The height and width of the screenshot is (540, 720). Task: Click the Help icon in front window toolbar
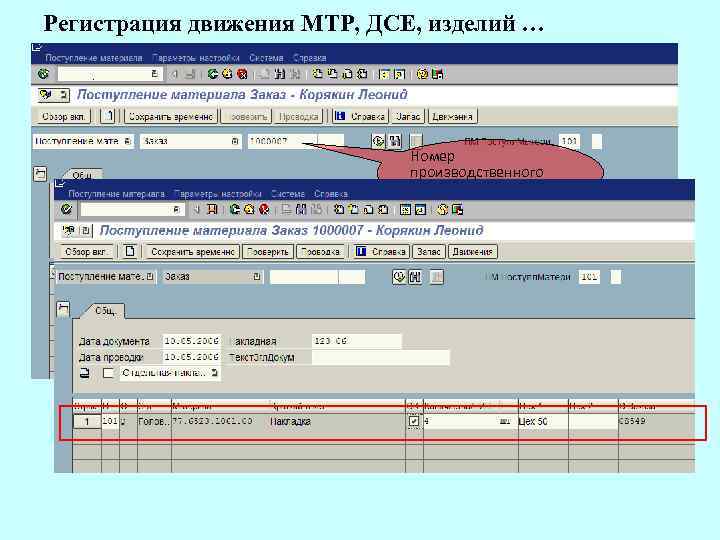tap(442, 210)
